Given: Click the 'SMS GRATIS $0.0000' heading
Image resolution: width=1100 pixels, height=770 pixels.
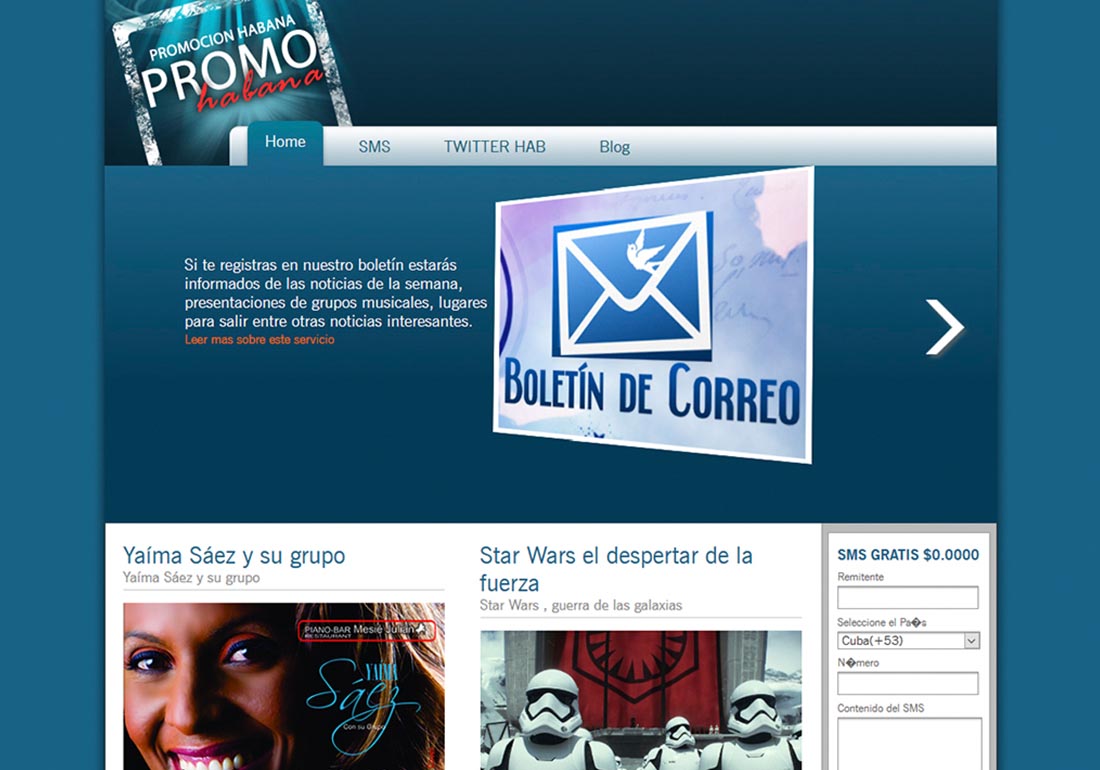Looking at the screenshot, I should tap(908, 555).
